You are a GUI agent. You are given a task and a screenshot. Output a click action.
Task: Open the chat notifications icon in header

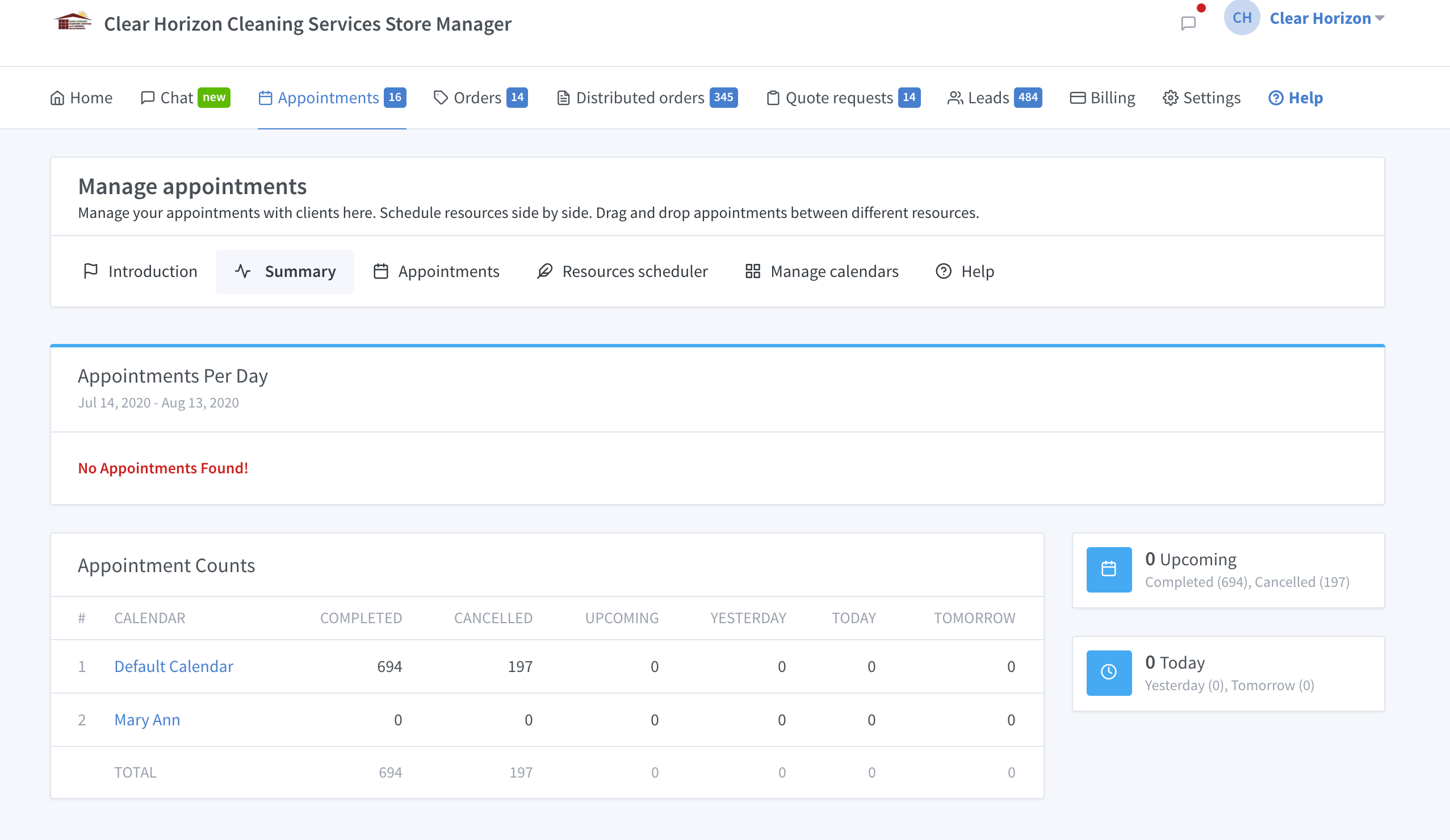click(1188, 23)
